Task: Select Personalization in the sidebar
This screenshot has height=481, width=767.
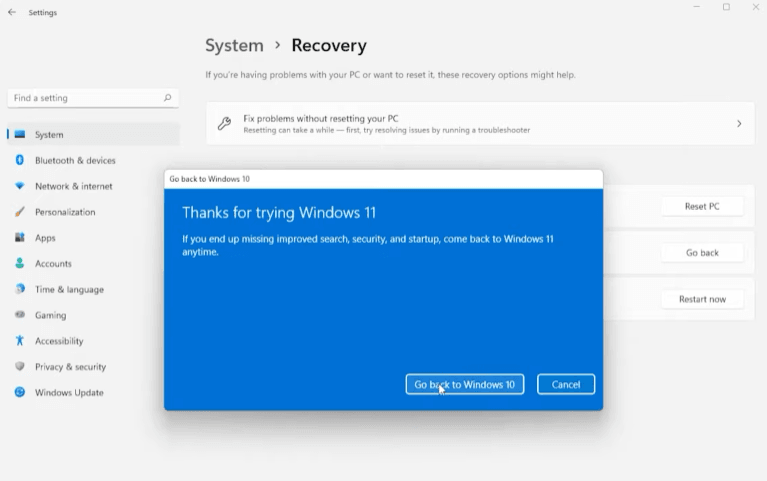Action: coord(65,212)
